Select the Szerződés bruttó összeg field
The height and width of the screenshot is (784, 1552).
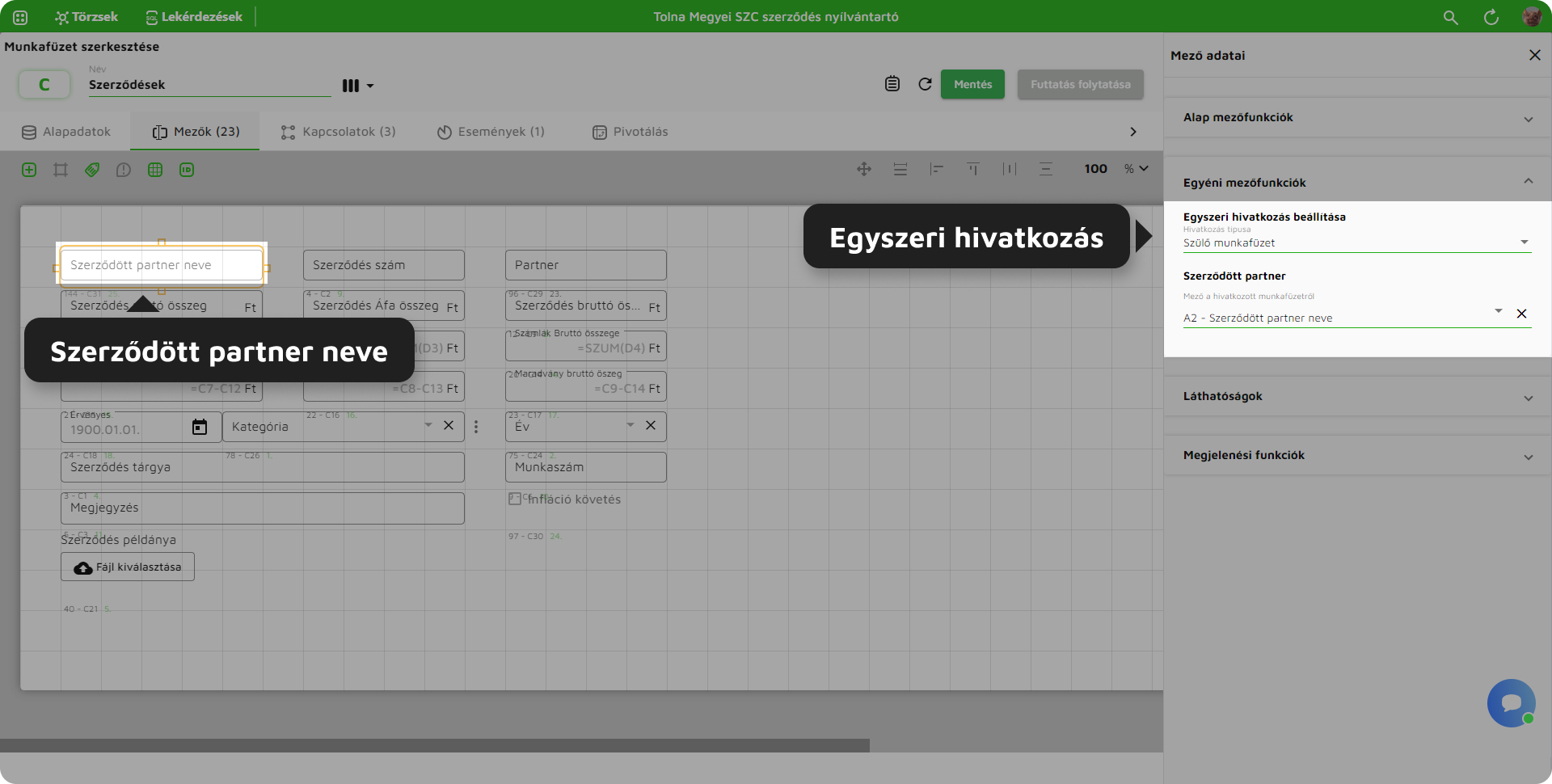(586, 306)
